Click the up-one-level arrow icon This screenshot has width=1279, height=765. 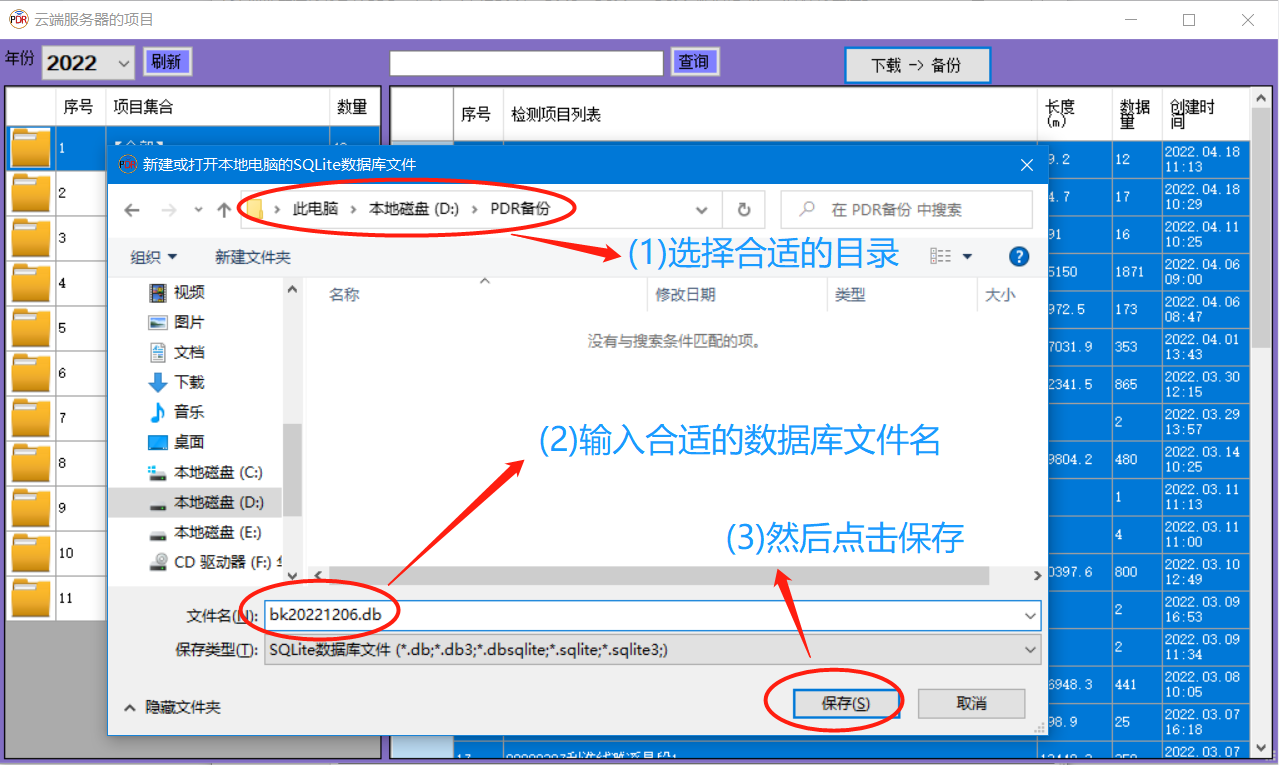click(224, 210)
